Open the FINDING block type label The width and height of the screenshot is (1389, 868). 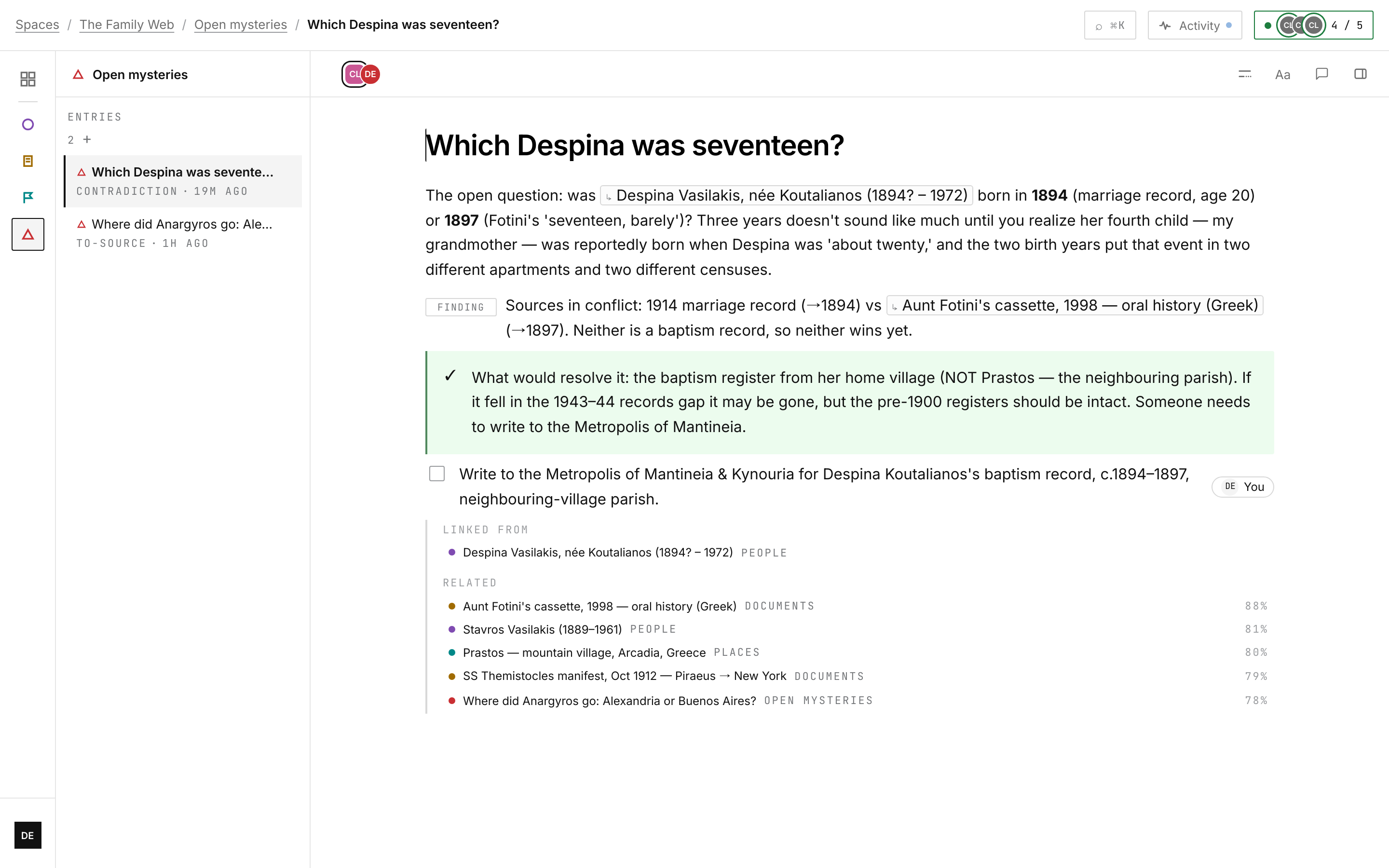point(460,307)
